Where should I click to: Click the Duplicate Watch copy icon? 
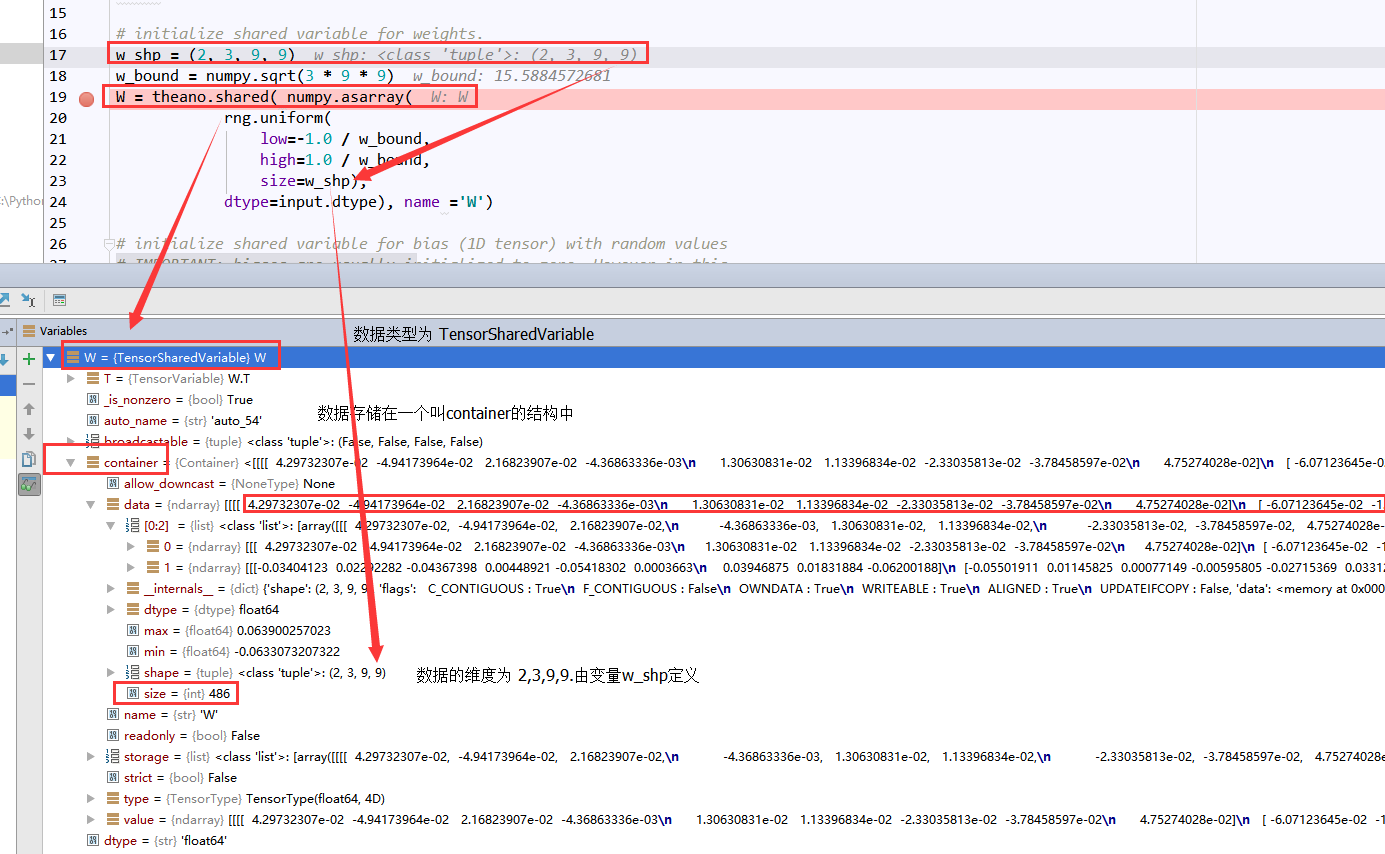(x=29, y=459)
